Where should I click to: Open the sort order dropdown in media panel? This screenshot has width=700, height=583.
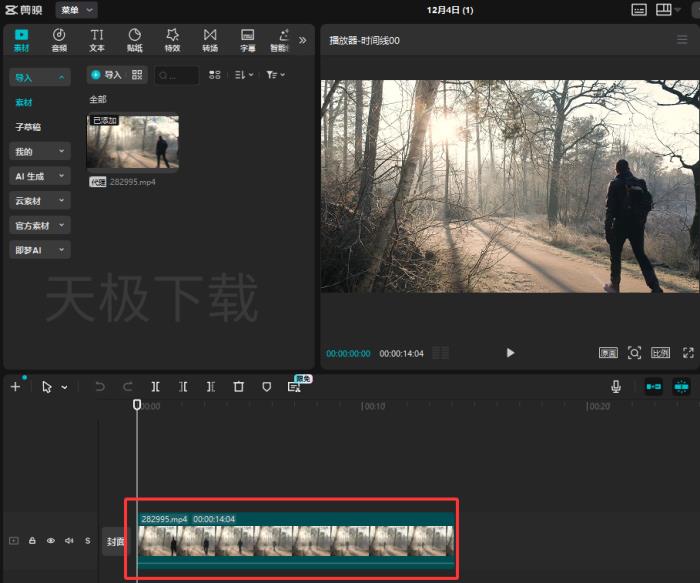tap(243, 75)
